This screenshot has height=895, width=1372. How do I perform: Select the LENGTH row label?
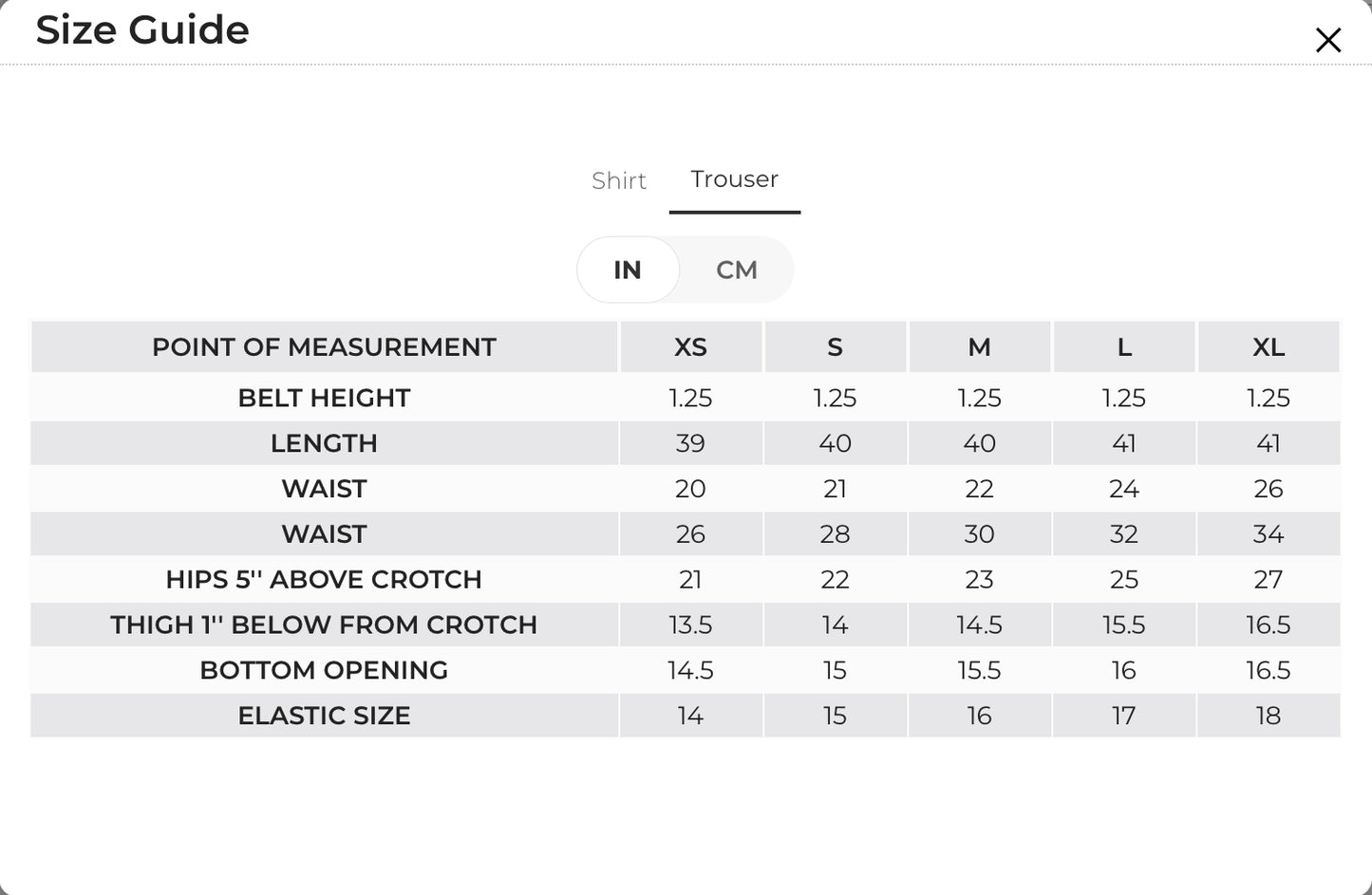pyautogui.click(x=325, y=443)
